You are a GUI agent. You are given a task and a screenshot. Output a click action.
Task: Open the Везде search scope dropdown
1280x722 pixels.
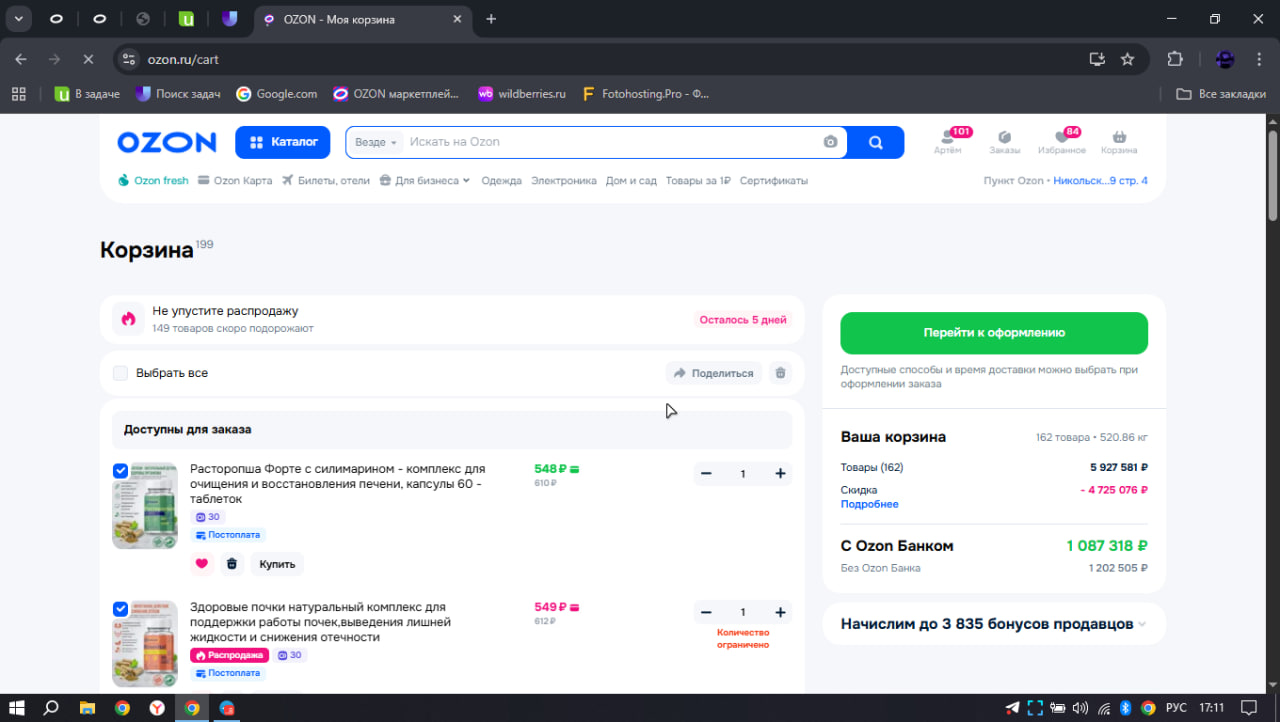point(375,142)
